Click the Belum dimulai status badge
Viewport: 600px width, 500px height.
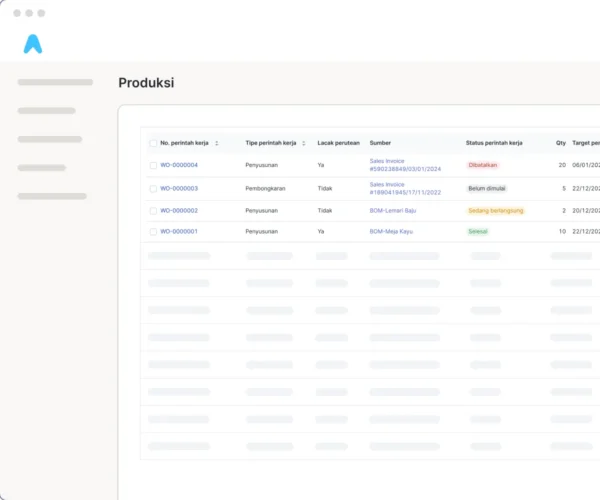point(487,188)
